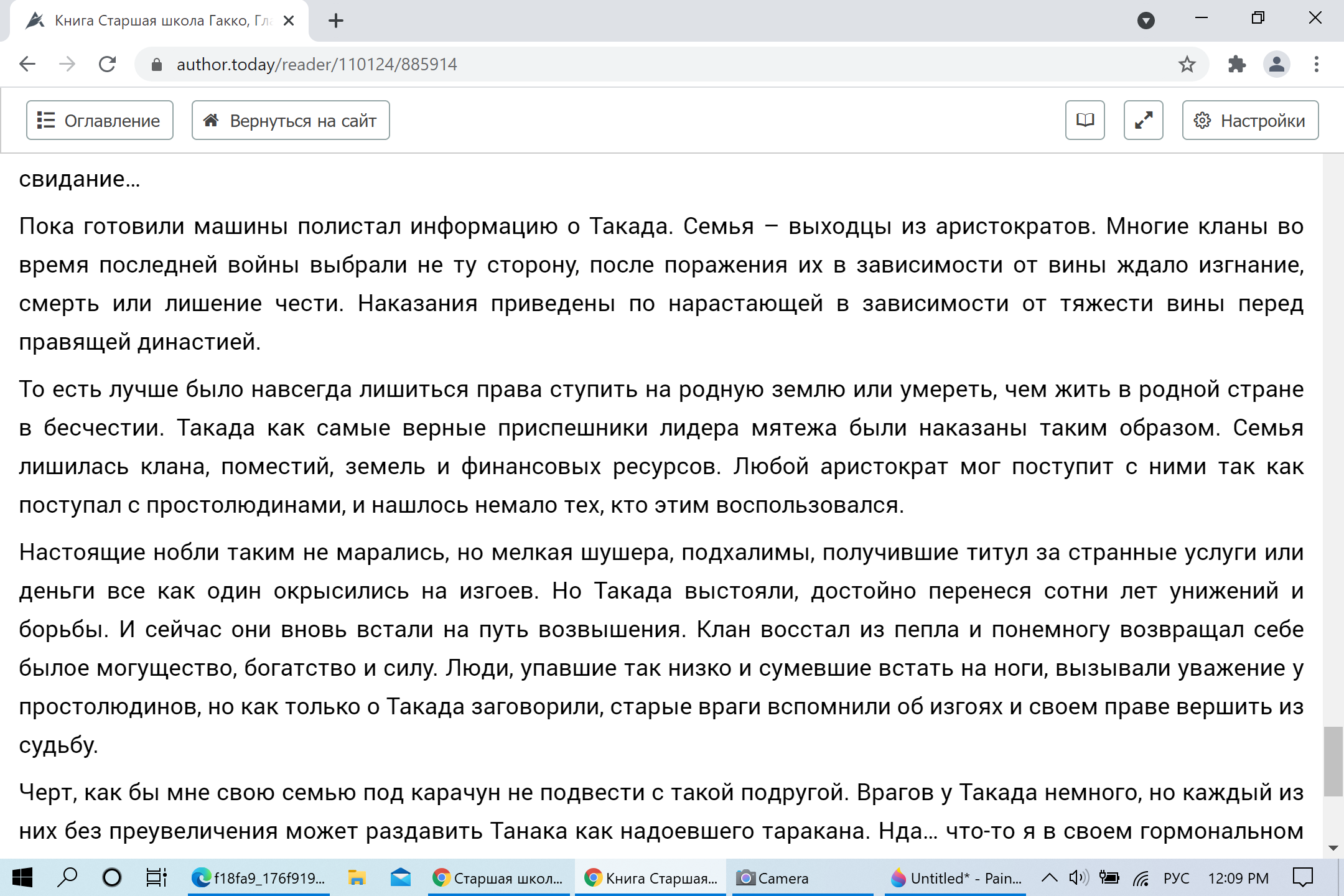Toggle the РУС input language indicator
The height and width of the screenshot is (896, 1344).
[1175, 878]
